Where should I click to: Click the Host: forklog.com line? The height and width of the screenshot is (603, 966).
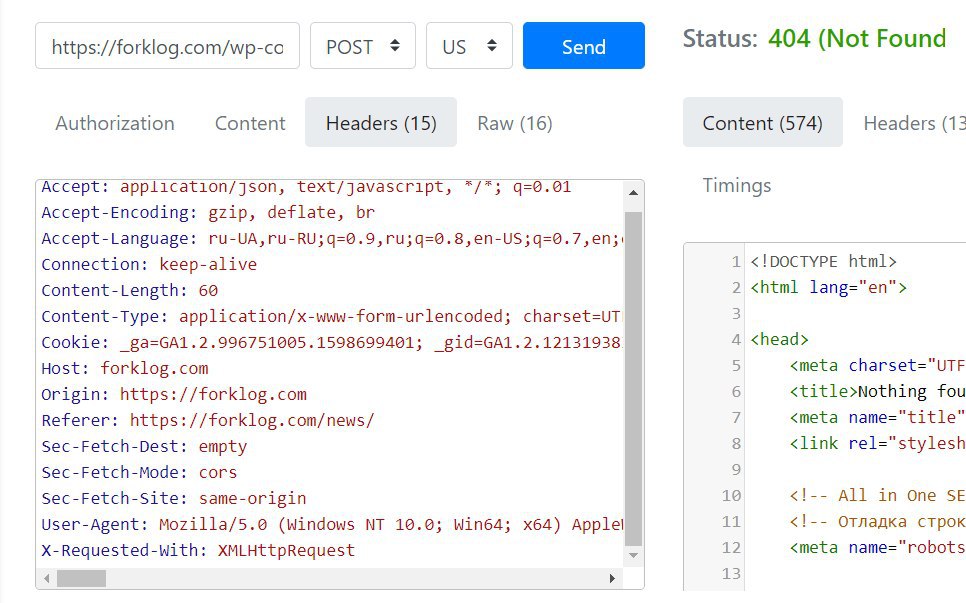click(x=125, y=368)
